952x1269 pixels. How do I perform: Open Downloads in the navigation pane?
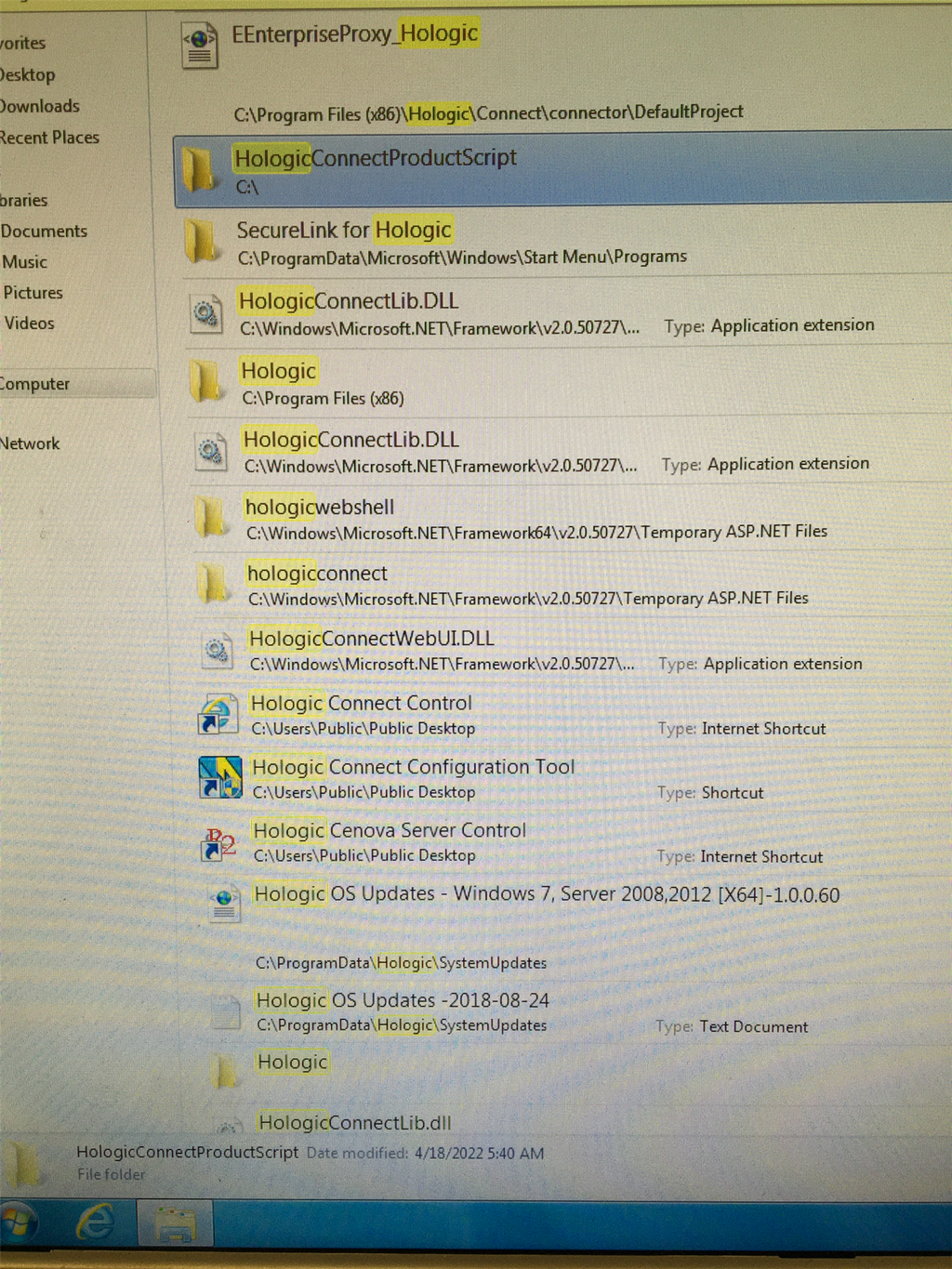tap(40, 106)
